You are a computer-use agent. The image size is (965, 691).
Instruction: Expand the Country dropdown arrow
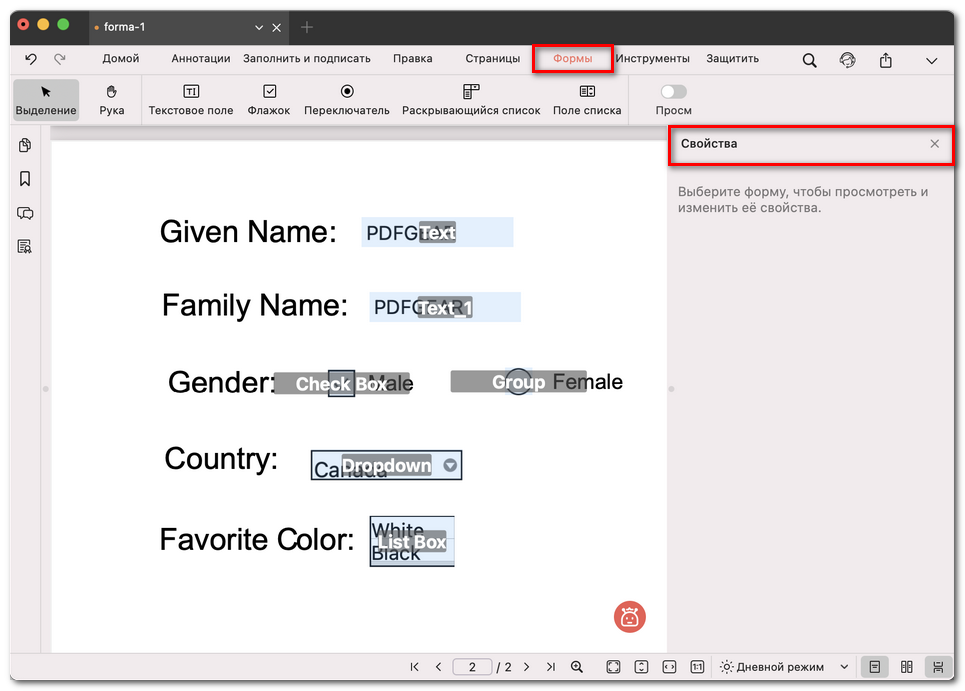450,465
